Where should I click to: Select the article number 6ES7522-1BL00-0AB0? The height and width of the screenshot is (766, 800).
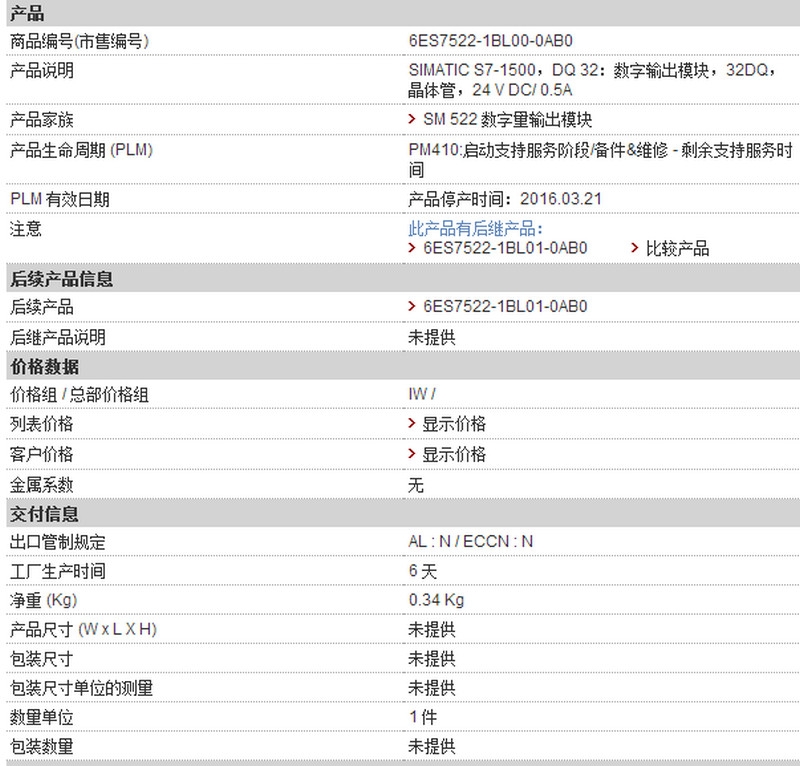click(x=490, y=41)
